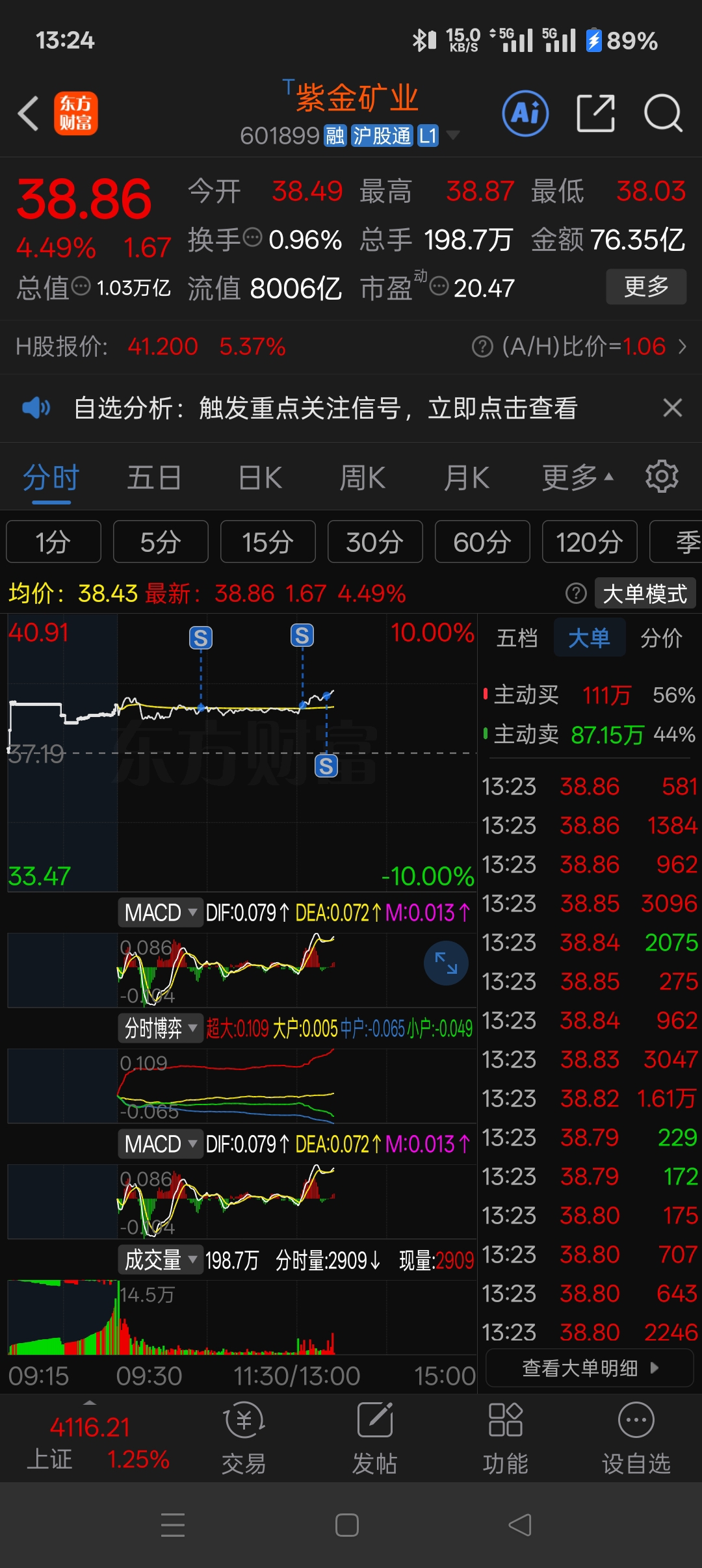This screenshot has width=702, height=1568.
Task: Expand 上证 index bar arrow
Action: [90, 1402]
